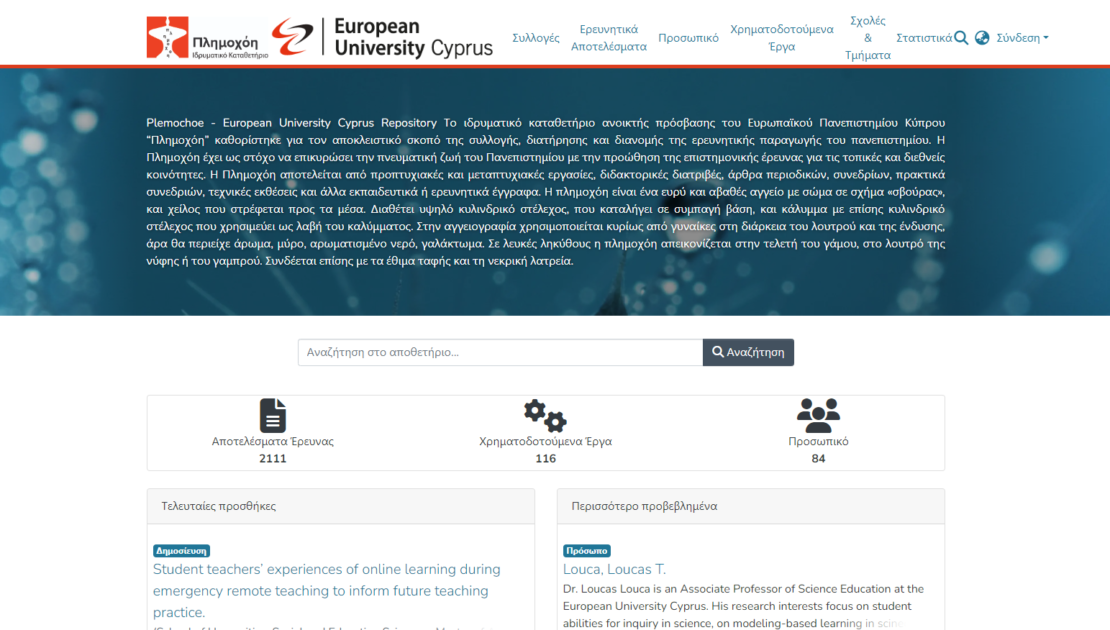Image resolution: width=1110 pixels, height=630 pixels.
Task: Open the Louca, Loucas T. profile link
Action: click(x=613, y=569)
